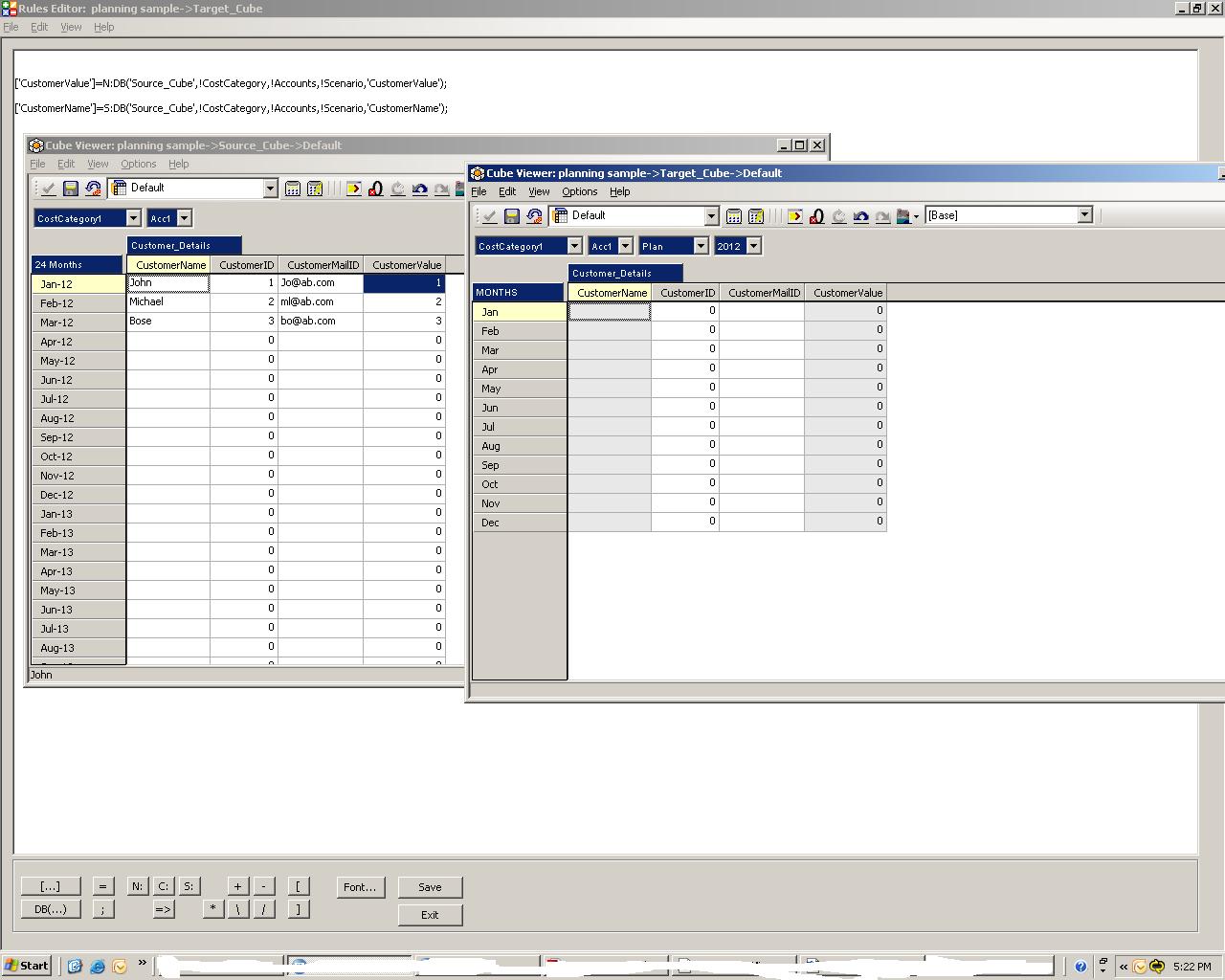Click the yellow arrow icon in Source_Cube toolbar
The width and height of the screenshot is (1225, 980).
pos(354,189)
